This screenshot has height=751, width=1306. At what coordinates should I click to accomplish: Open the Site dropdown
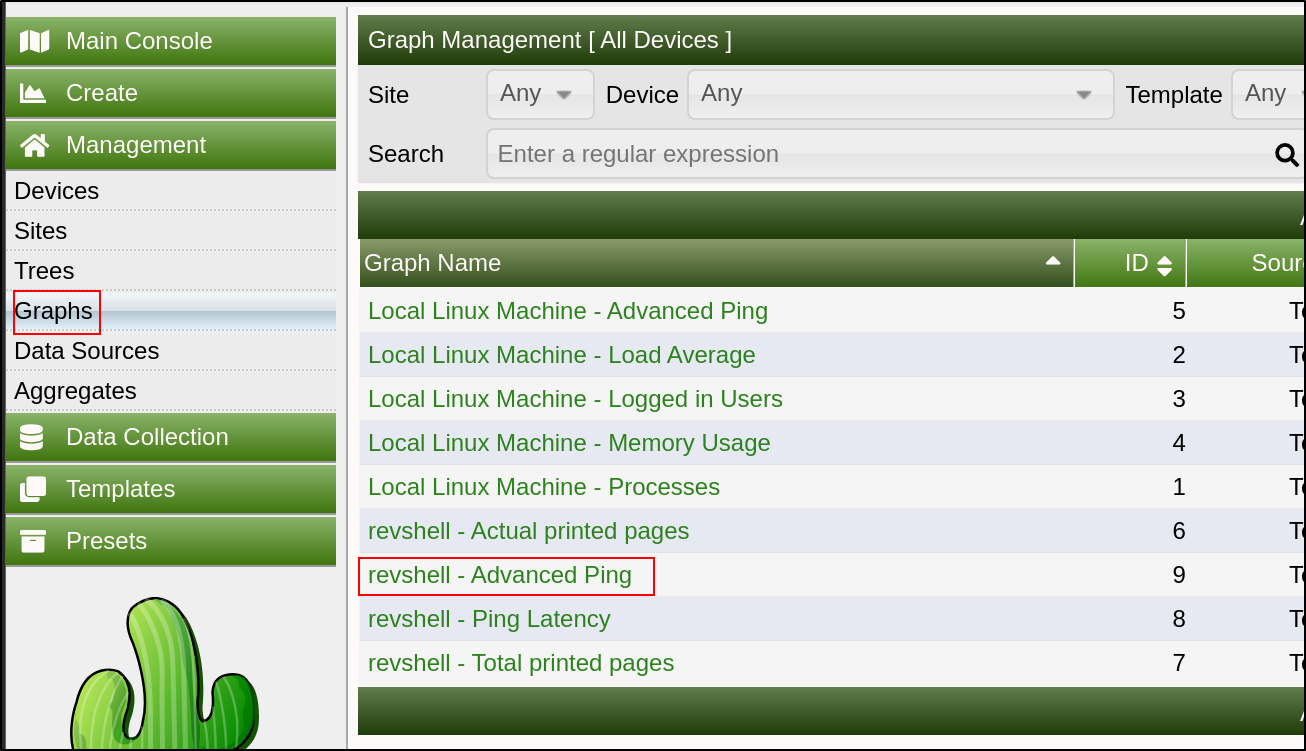click(540, 94)
